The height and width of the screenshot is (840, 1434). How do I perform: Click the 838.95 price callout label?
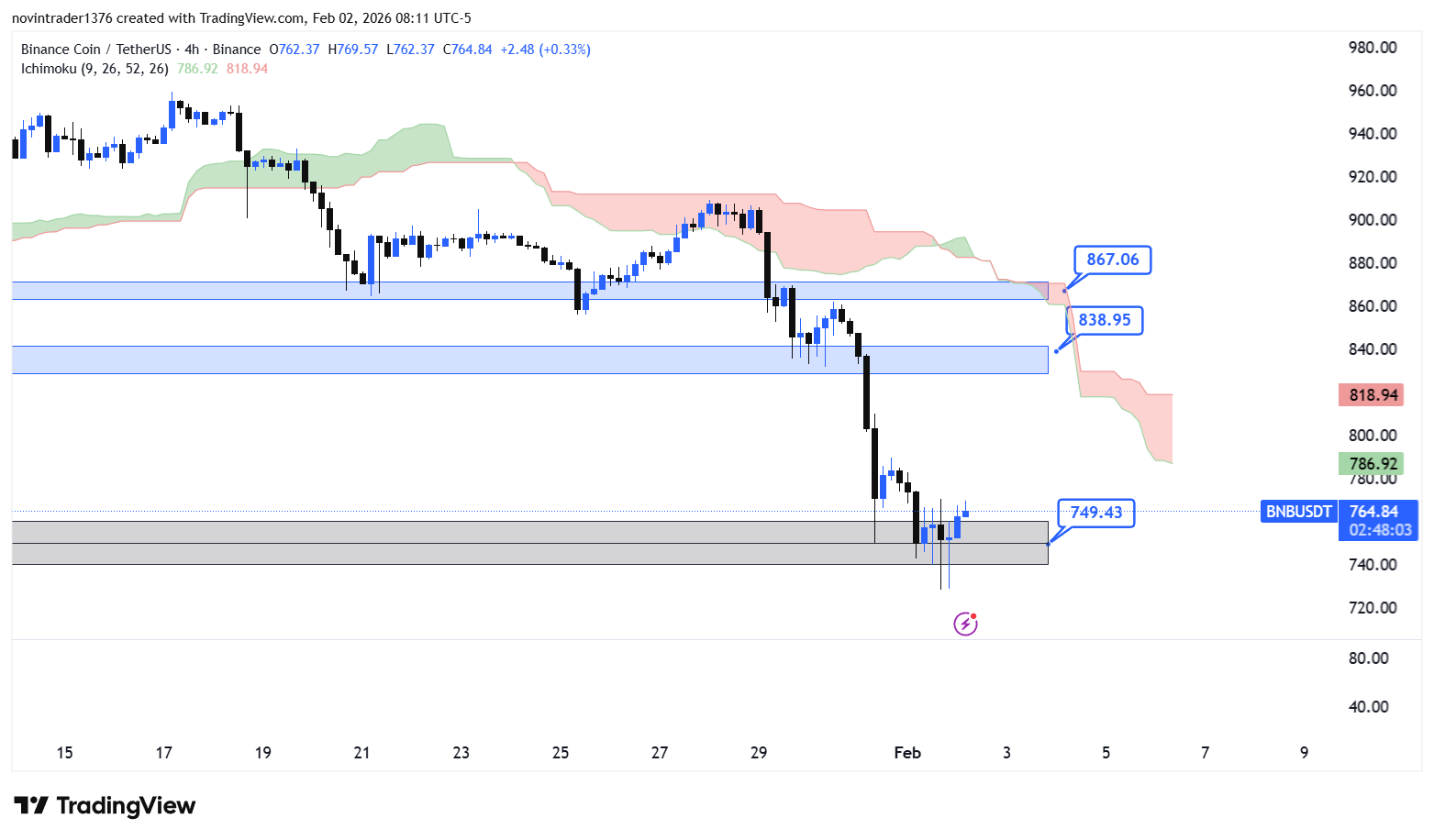click(x=1105, y=320)
